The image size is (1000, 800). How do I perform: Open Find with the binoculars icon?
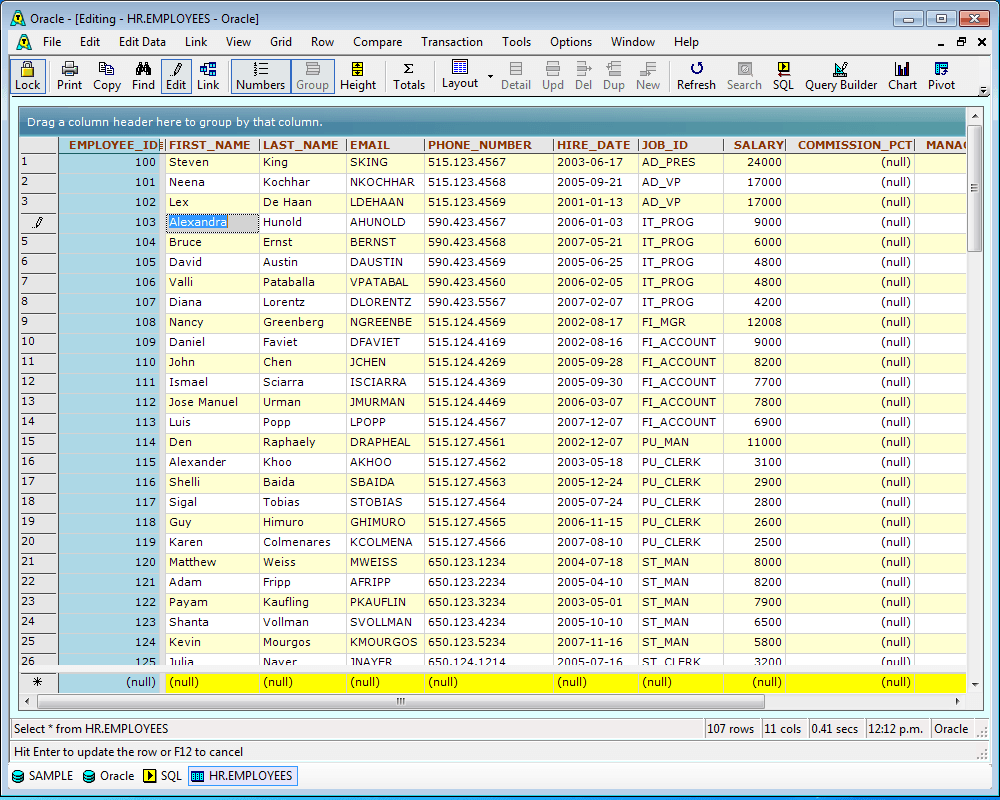pos(143,76)
